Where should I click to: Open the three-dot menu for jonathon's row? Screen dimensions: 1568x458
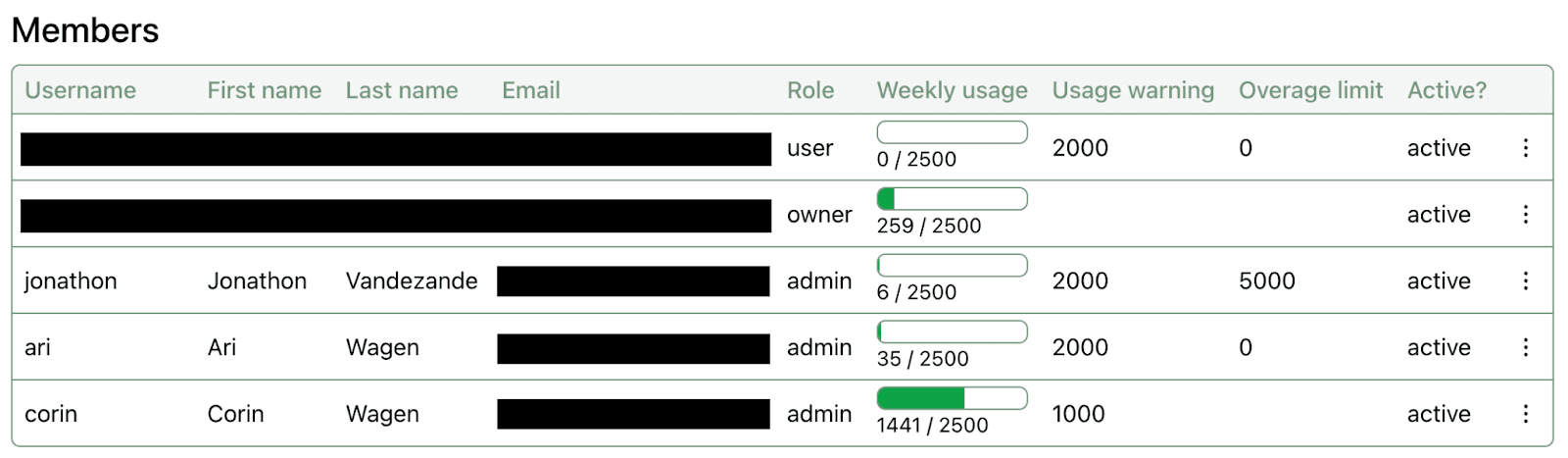coord(1525,280)
